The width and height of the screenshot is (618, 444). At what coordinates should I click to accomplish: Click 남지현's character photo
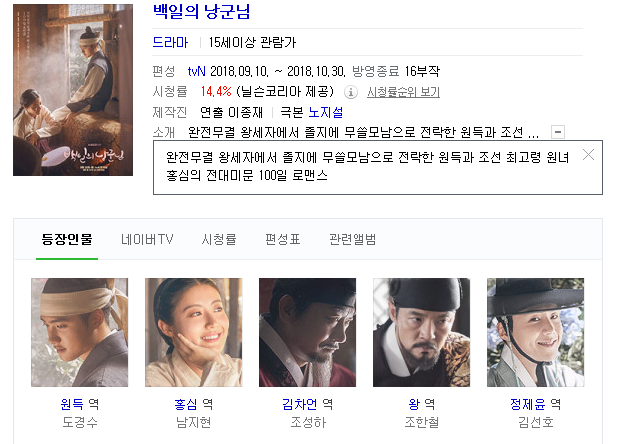point(194,332)
